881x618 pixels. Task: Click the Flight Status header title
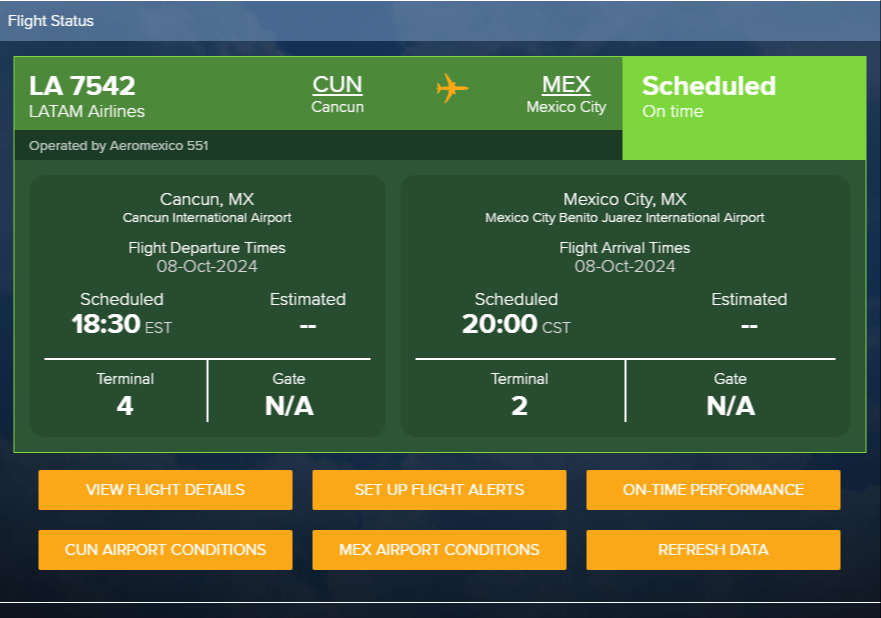51,21
